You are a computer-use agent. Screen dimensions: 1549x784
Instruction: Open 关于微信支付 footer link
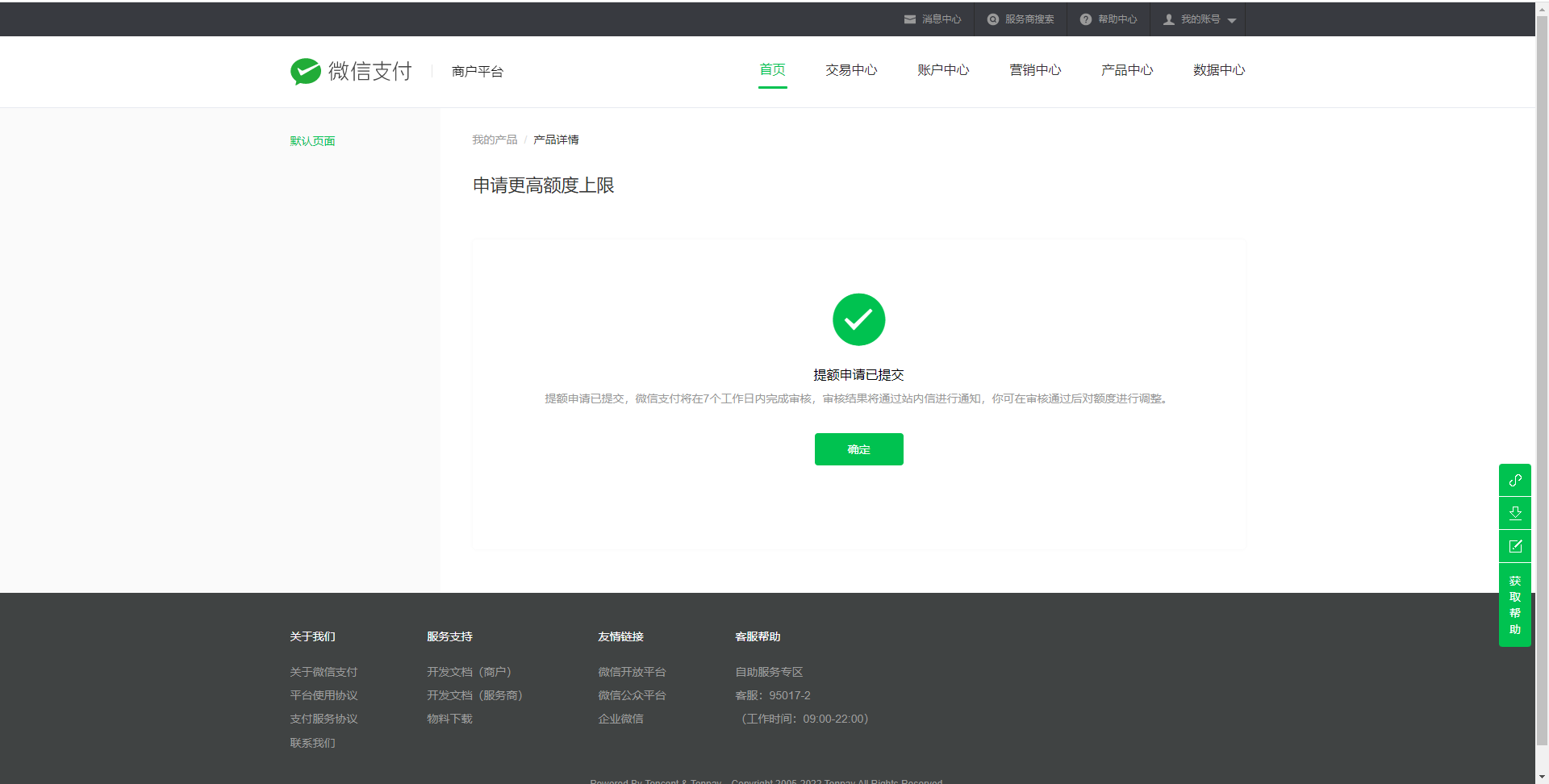tap(324, 672)
